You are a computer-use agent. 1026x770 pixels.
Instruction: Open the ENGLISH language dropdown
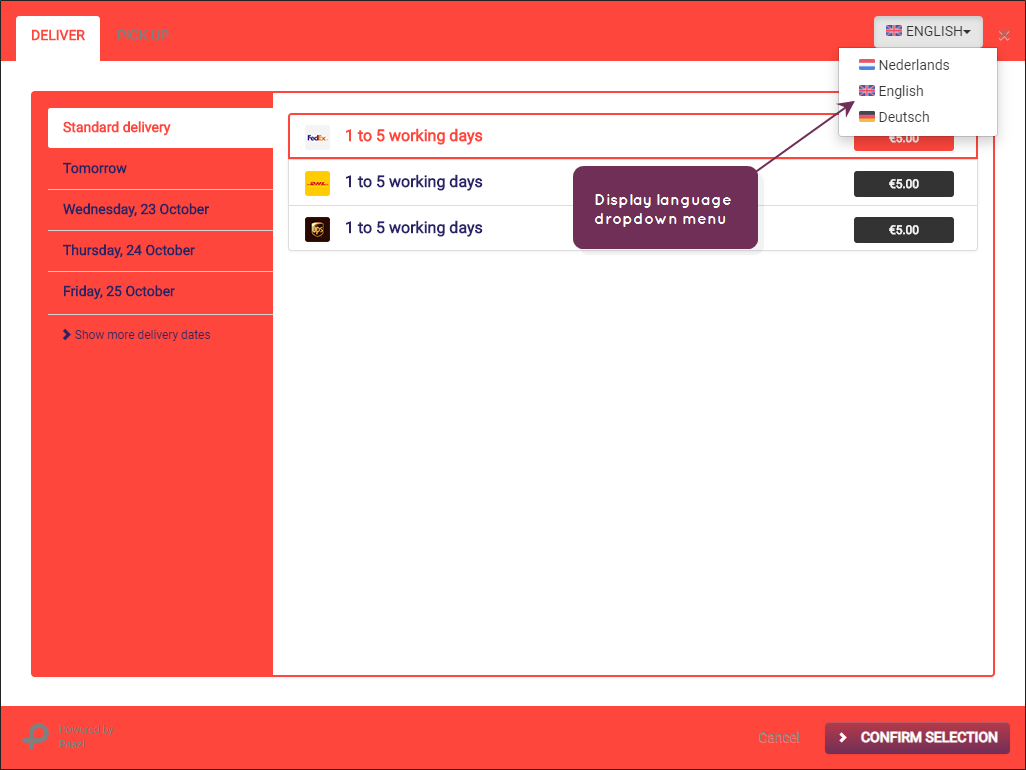(928, 31)
